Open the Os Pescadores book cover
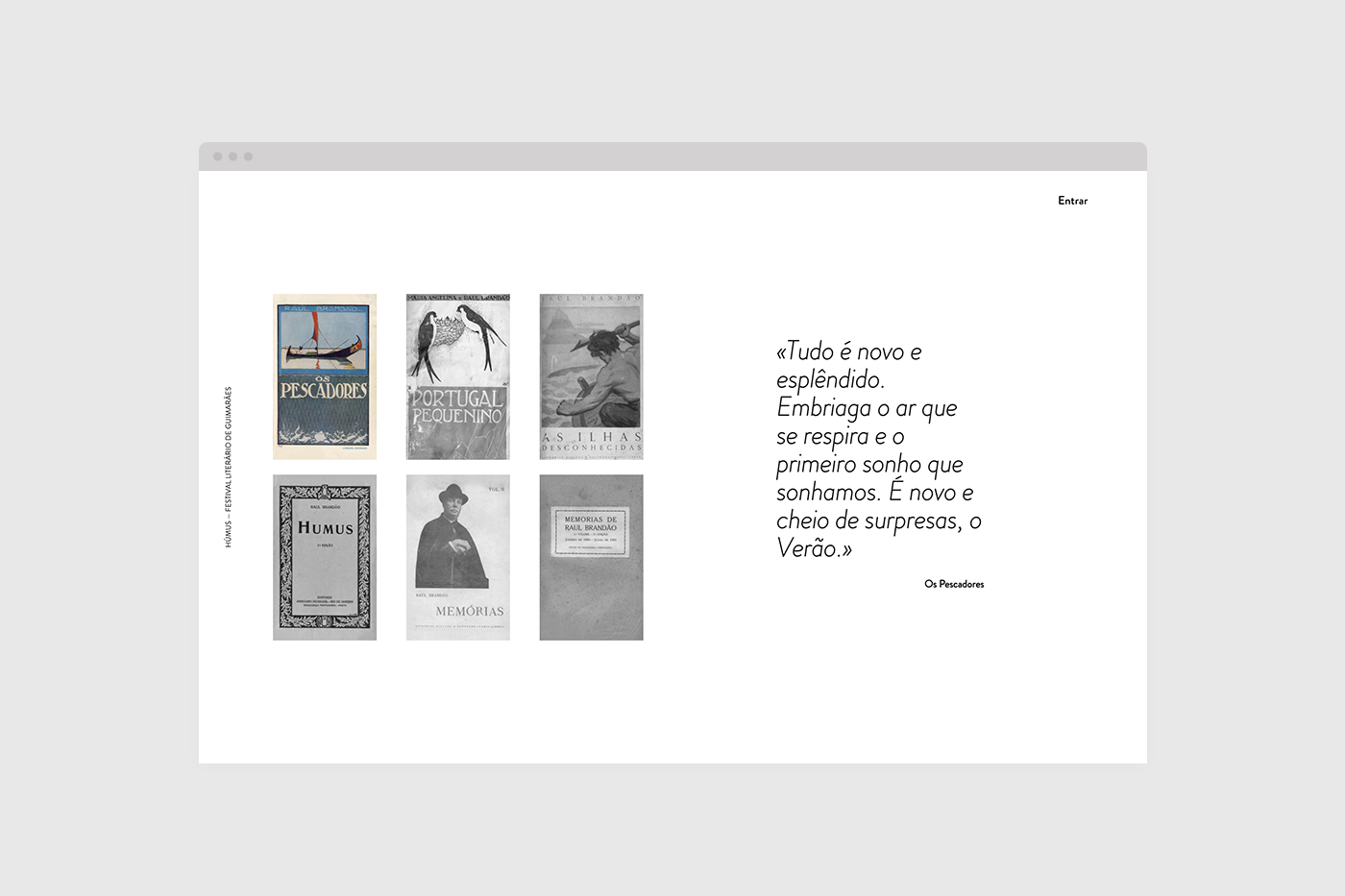The height and width of the screenshot is (896, 1345). point(325,376)
